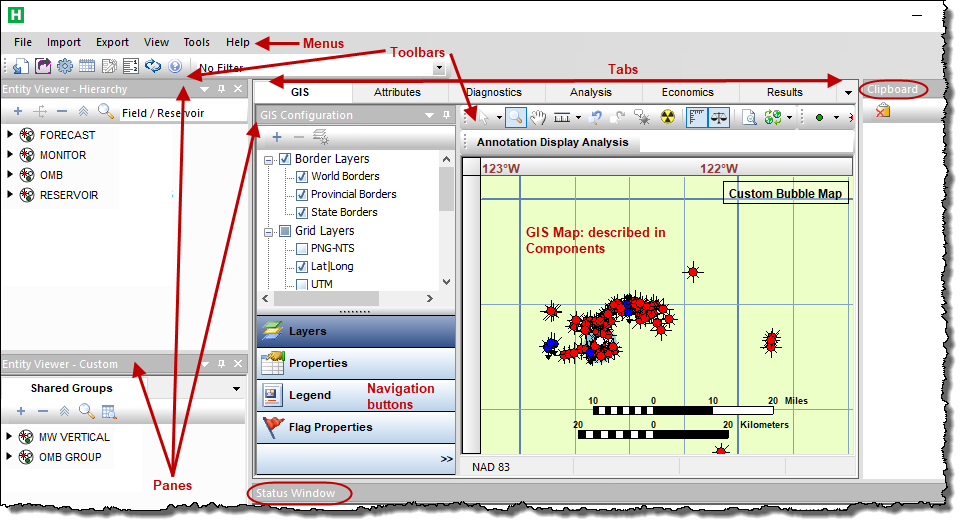Viewport: 964px width, 526px height.
Task: Toggle the ruler scale icon on GIS toolbar
Action: [696, 117]
